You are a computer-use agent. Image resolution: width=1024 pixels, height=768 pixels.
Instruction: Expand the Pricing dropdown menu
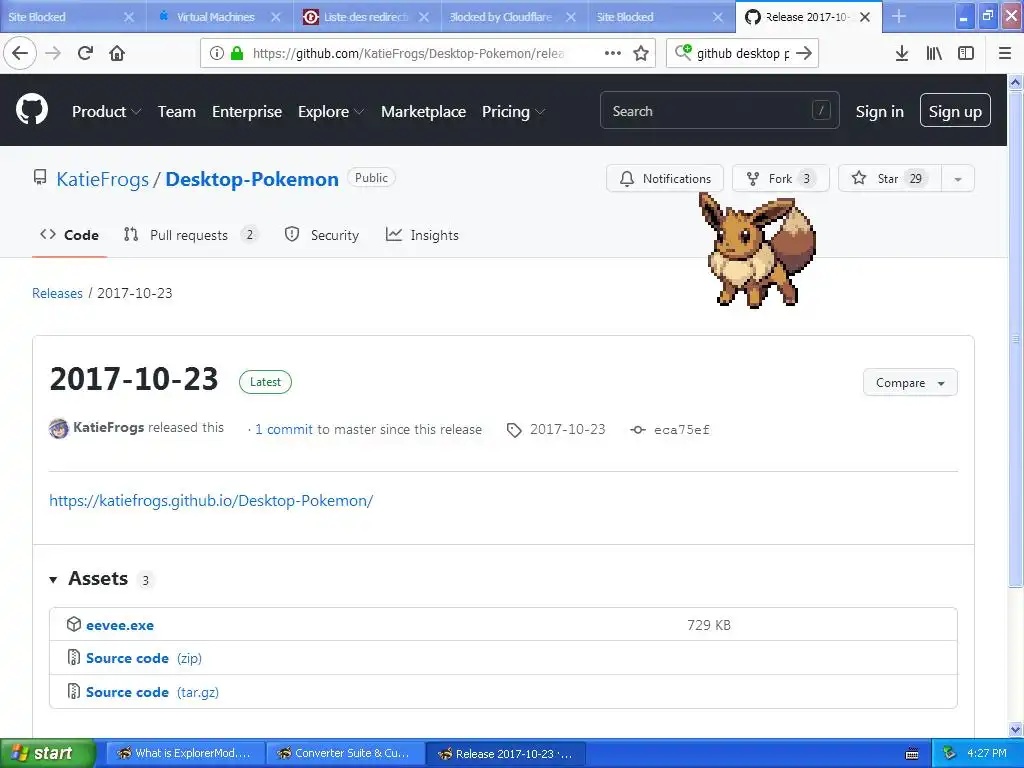click(513, 112)
